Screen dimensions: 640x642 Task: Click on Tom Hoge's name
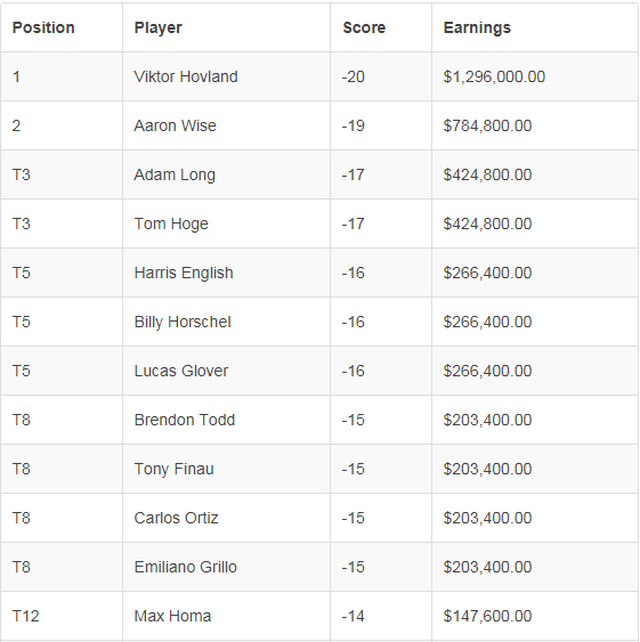click(x=171, y=224)
